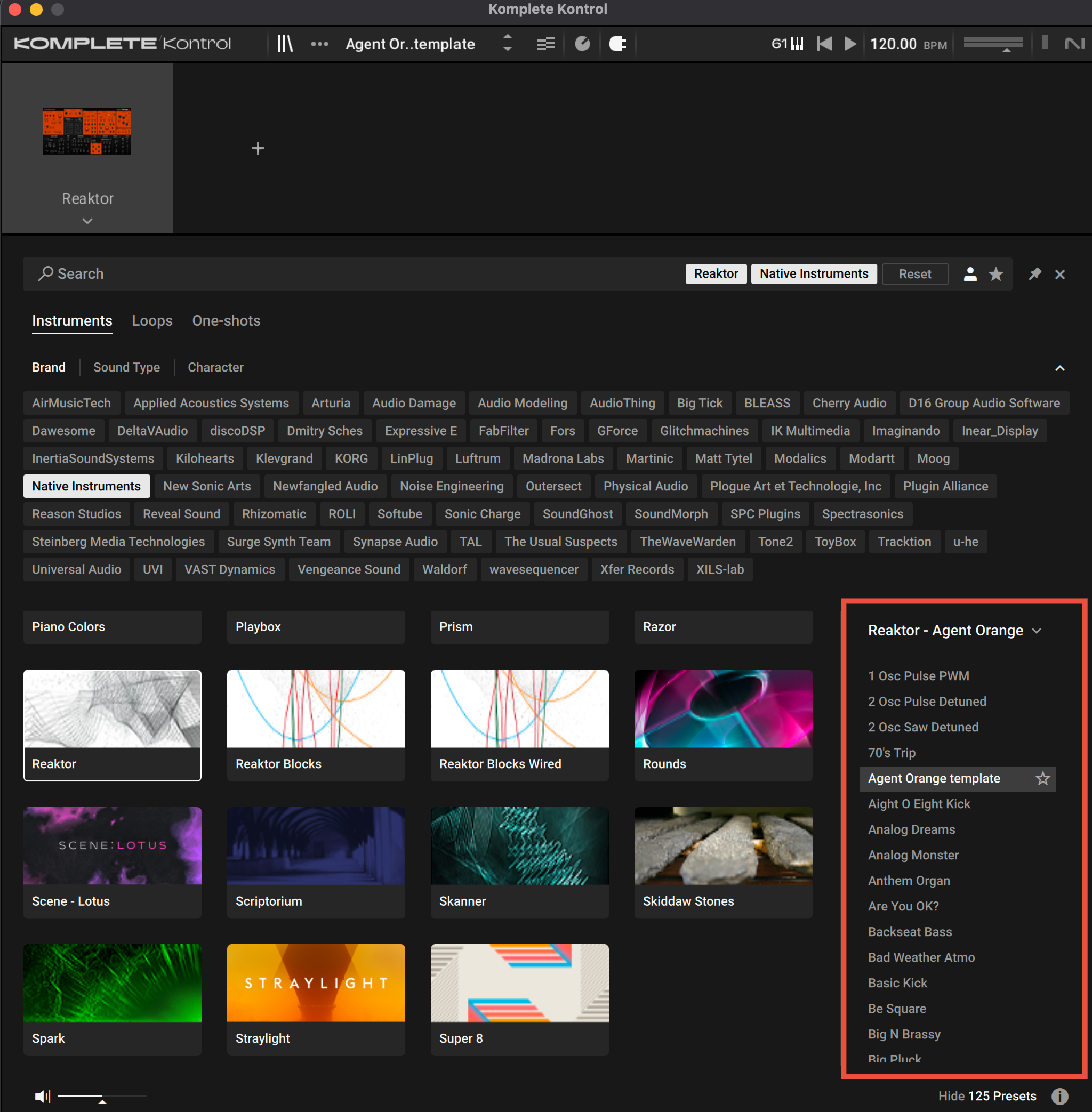Click Hide 125 Presets link
Viewport: 1092px width, 1112px height.
tap(986, 1096)
